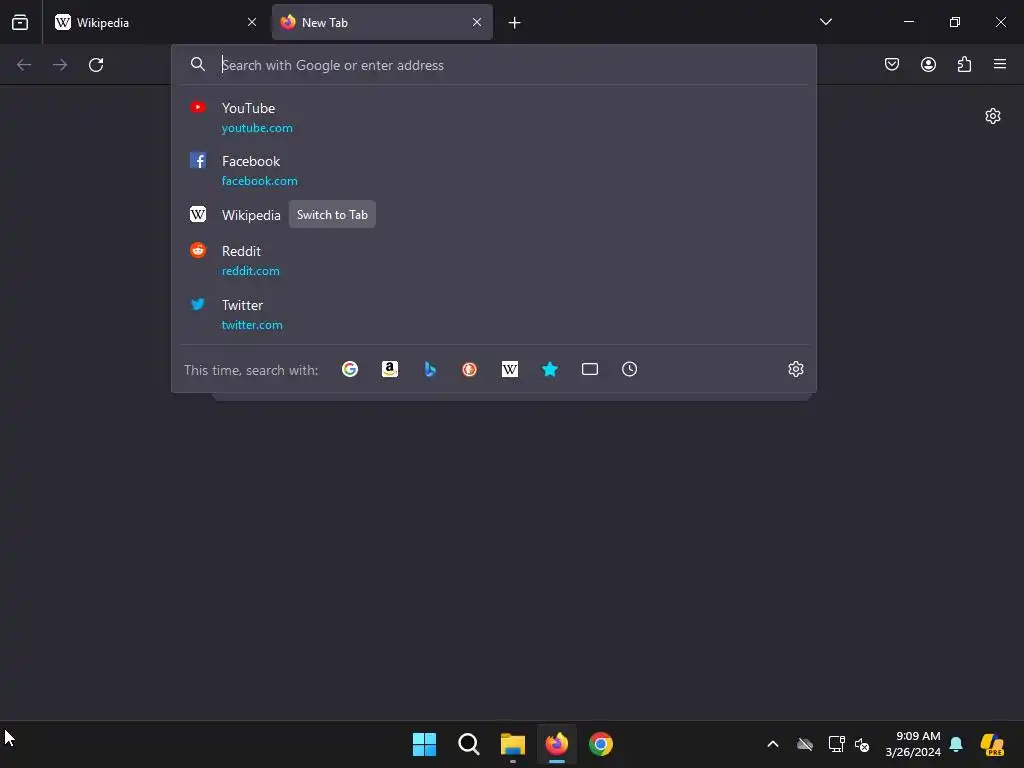Search within History clock icon

pyautogui.click(x=630, y=370)
